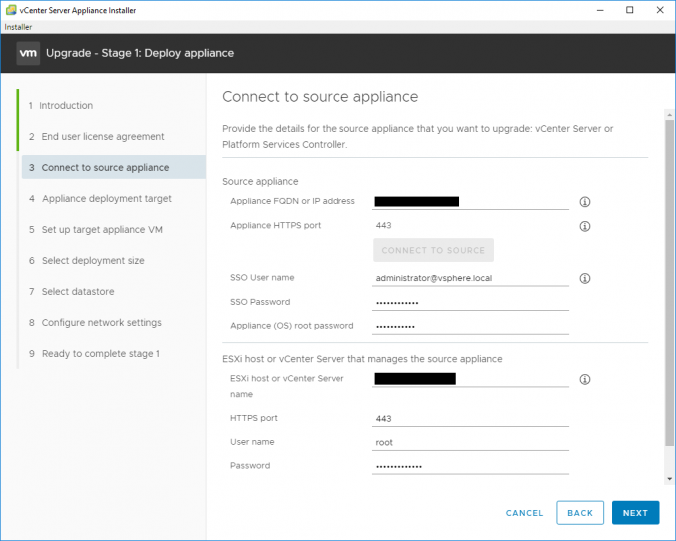Screen dimensions: 676x541
Task: Minimize the installer window
Action: coord(600,10)
